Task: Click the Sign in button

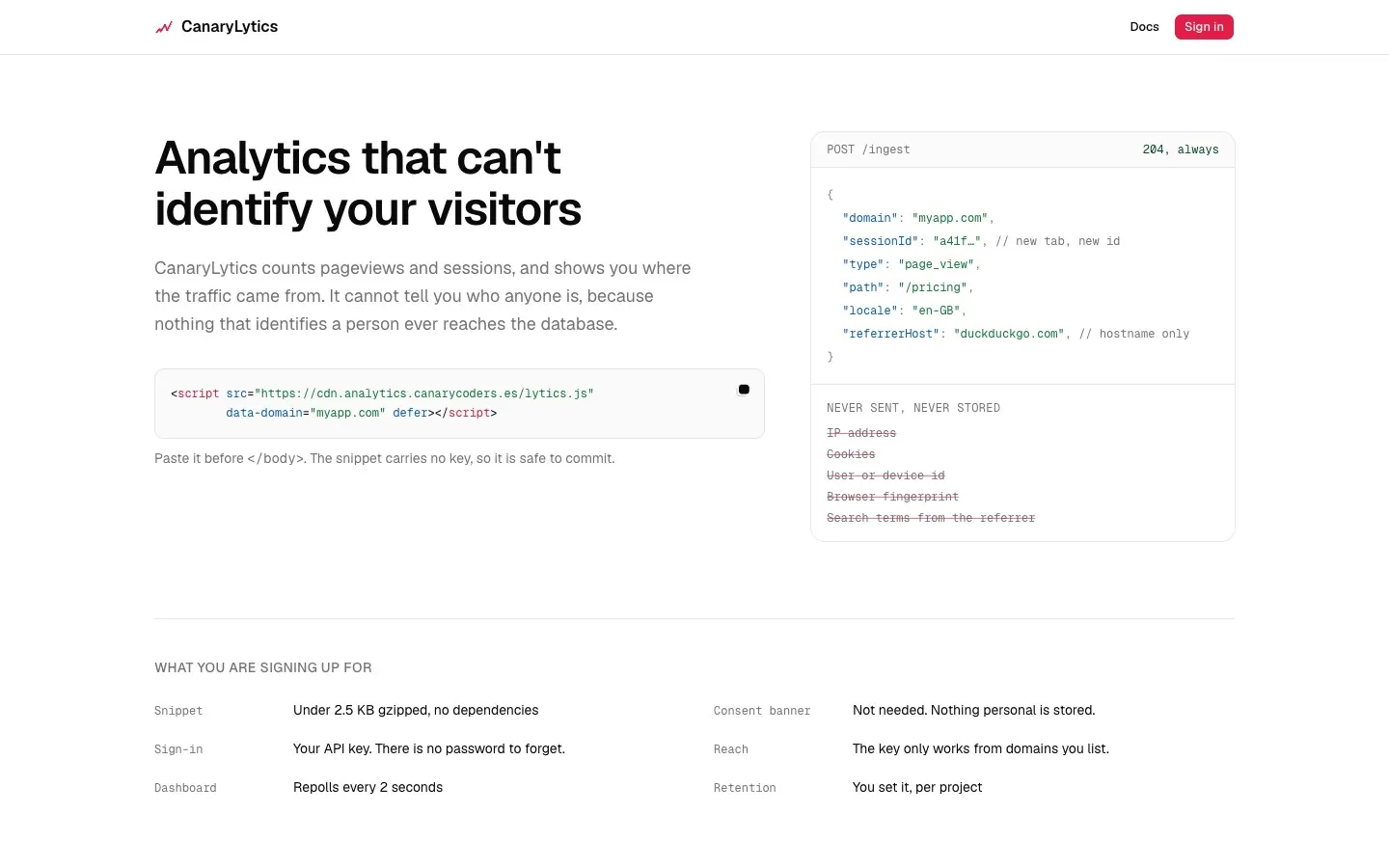Action: 1204,27
